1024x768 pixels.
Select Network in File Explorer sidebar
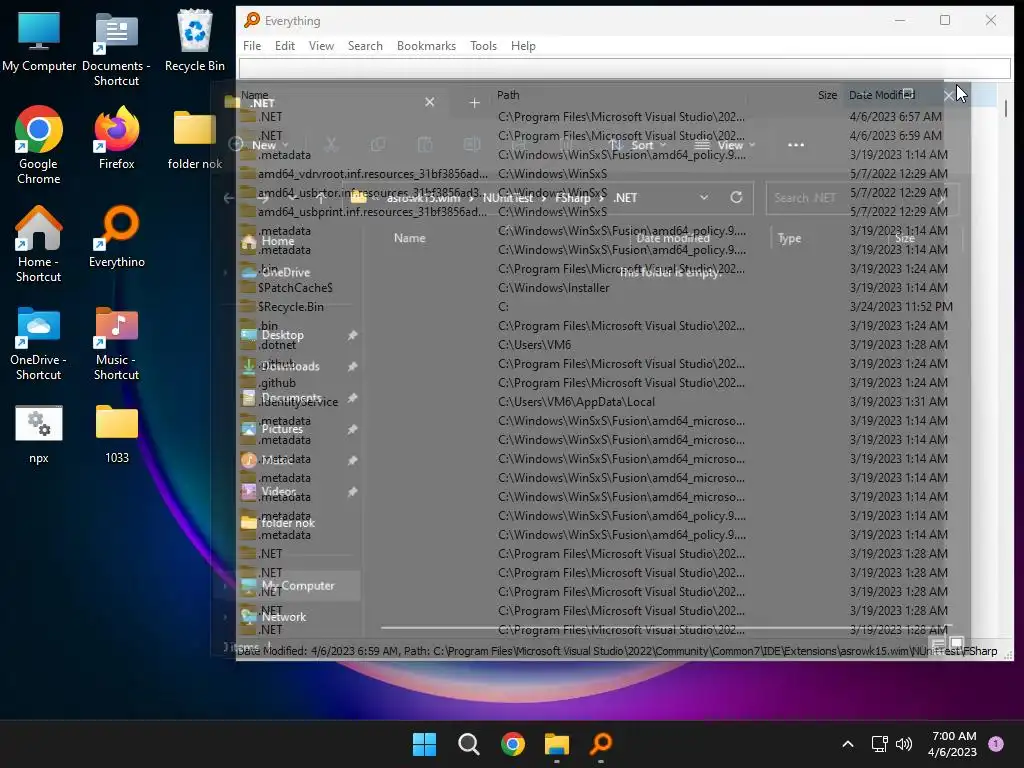pos(283,616)
